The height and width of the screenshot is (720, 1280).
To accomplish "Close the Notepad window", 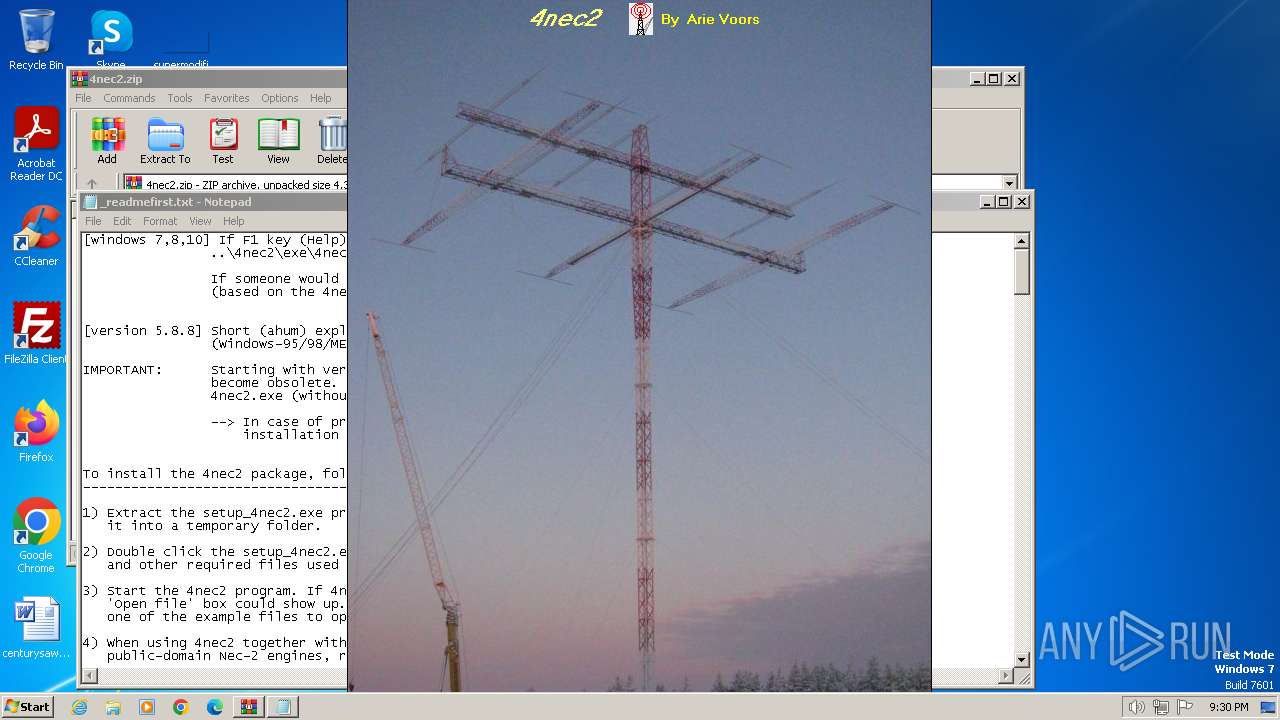I will click(x=1022, y=202).
